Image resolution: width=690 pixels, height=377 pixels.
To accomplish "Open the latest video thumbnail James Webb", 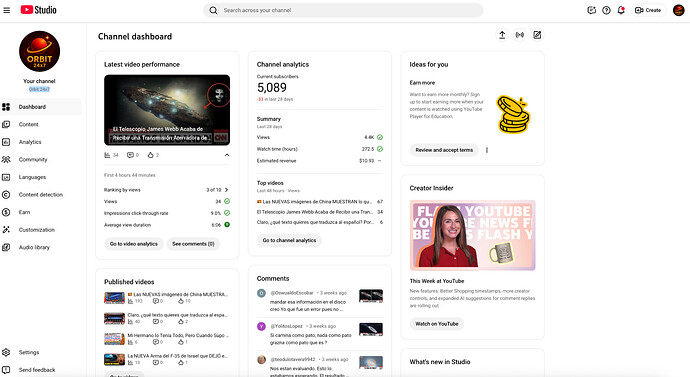I will (x=167, y=110).
